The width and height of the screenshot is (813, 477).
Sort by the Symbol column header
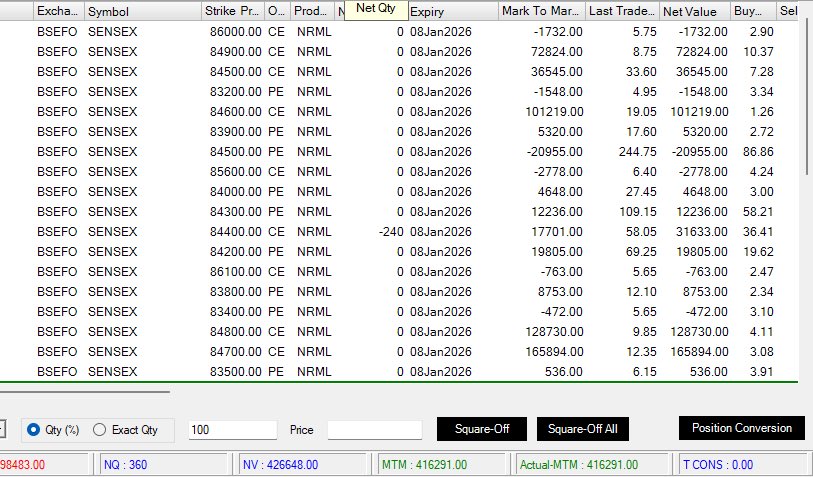pyautogui.click(x=143, y=11)
